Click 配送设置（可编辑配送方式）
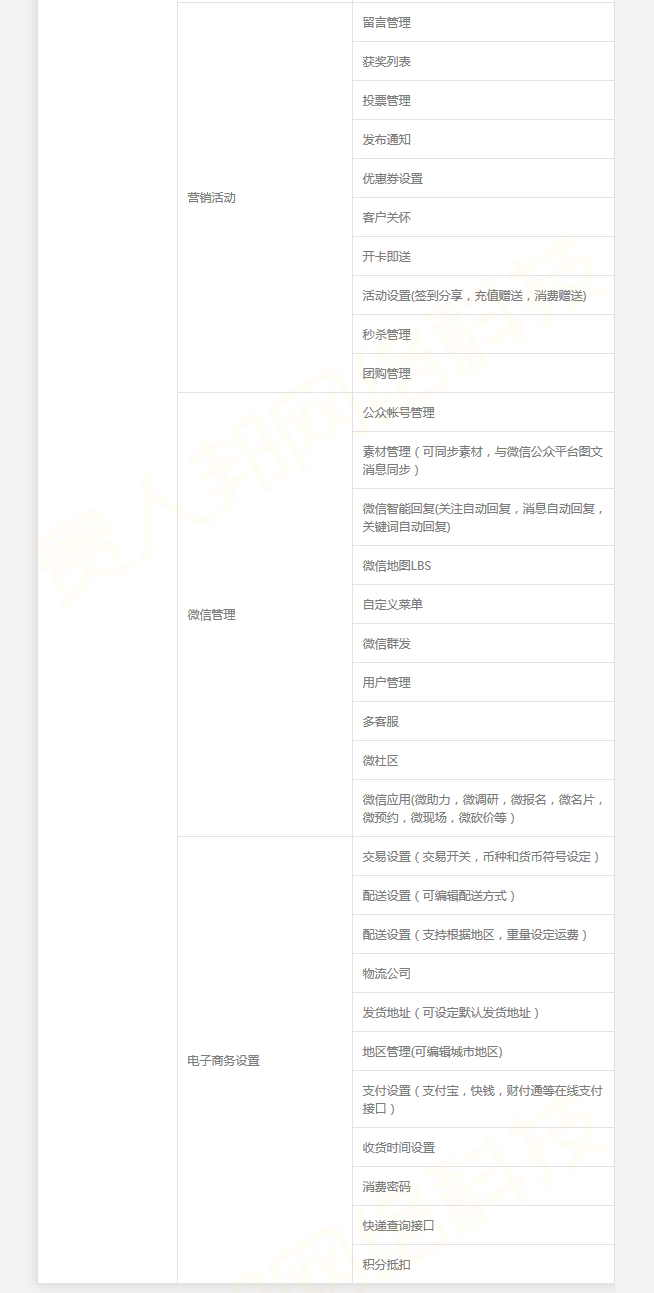Screen dimensions: 654x1293 pos(483,895)
